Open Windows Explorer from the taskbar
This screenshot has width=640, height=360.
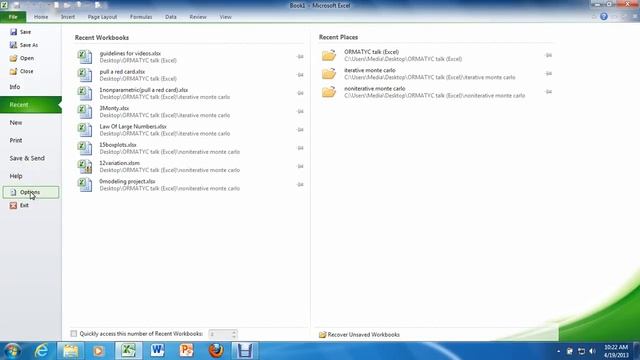70,351
